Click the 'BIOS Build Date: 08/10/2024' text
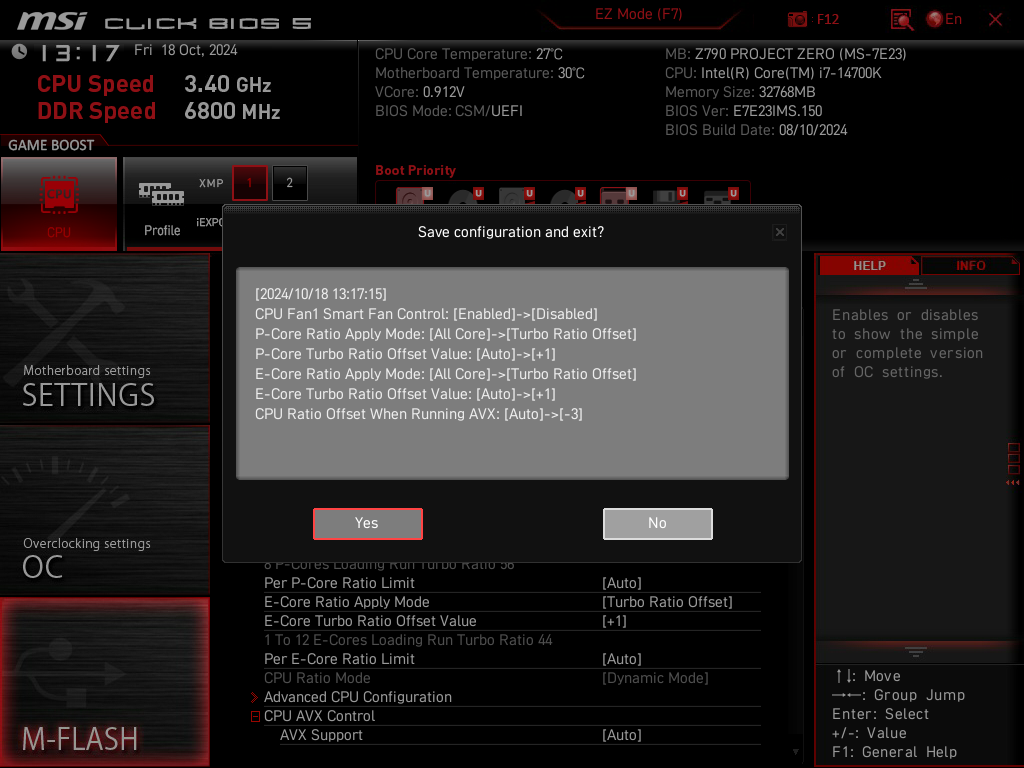 (756, 130)
